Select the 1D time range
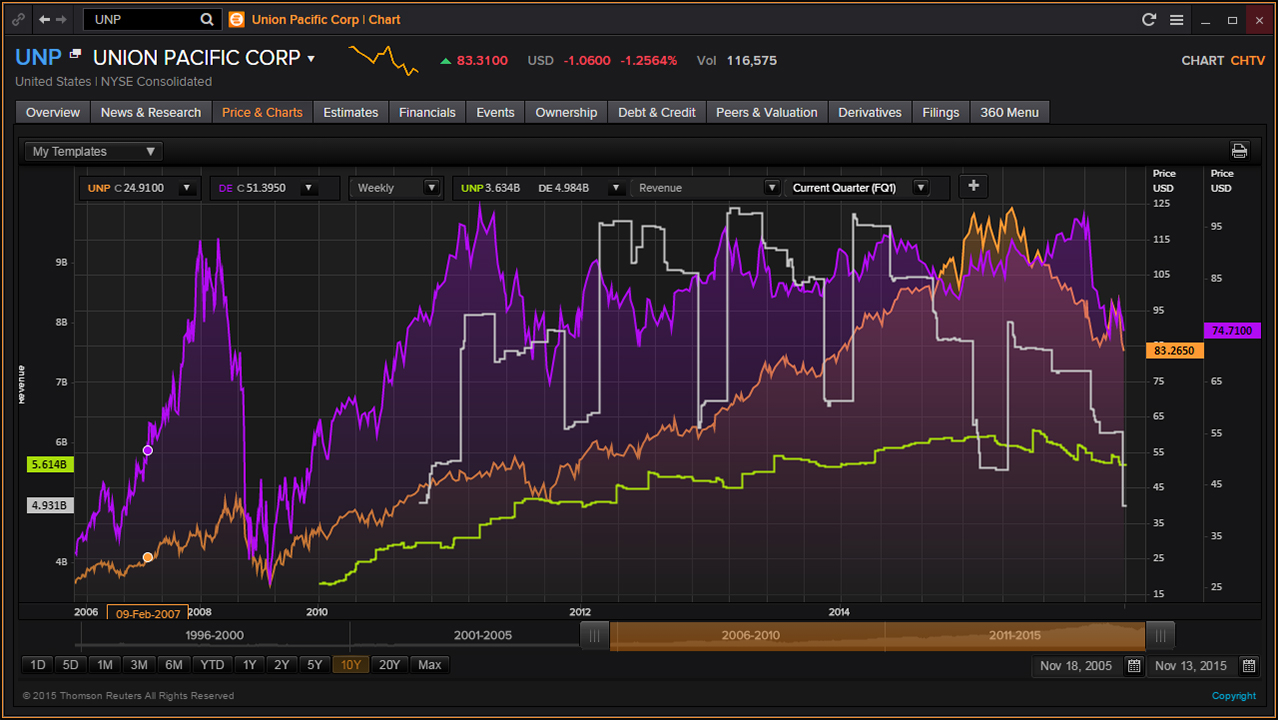Screen dimensions: 1280x720 tap(37, 665)
